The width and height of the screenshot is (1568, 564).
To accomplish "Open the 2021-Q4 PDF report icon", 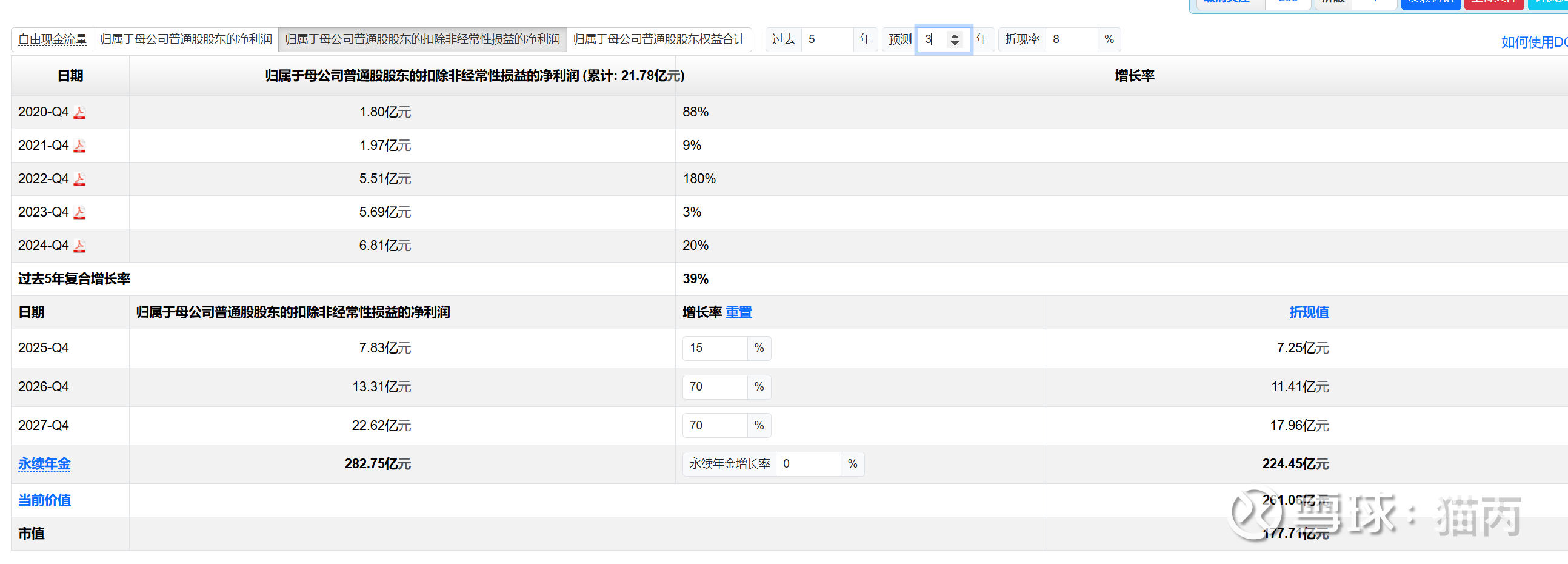I will [80, 146].
